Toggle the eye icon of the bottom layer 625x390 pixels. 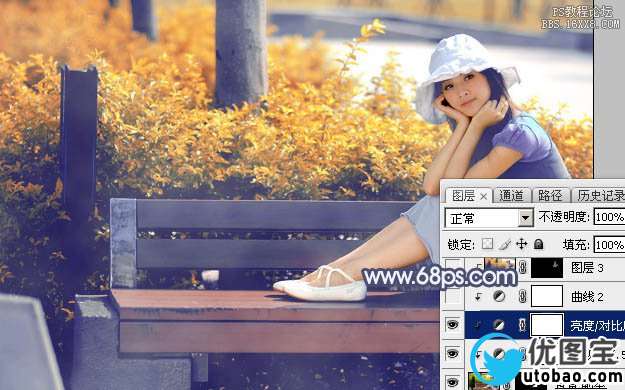click(x=452, y=383)
